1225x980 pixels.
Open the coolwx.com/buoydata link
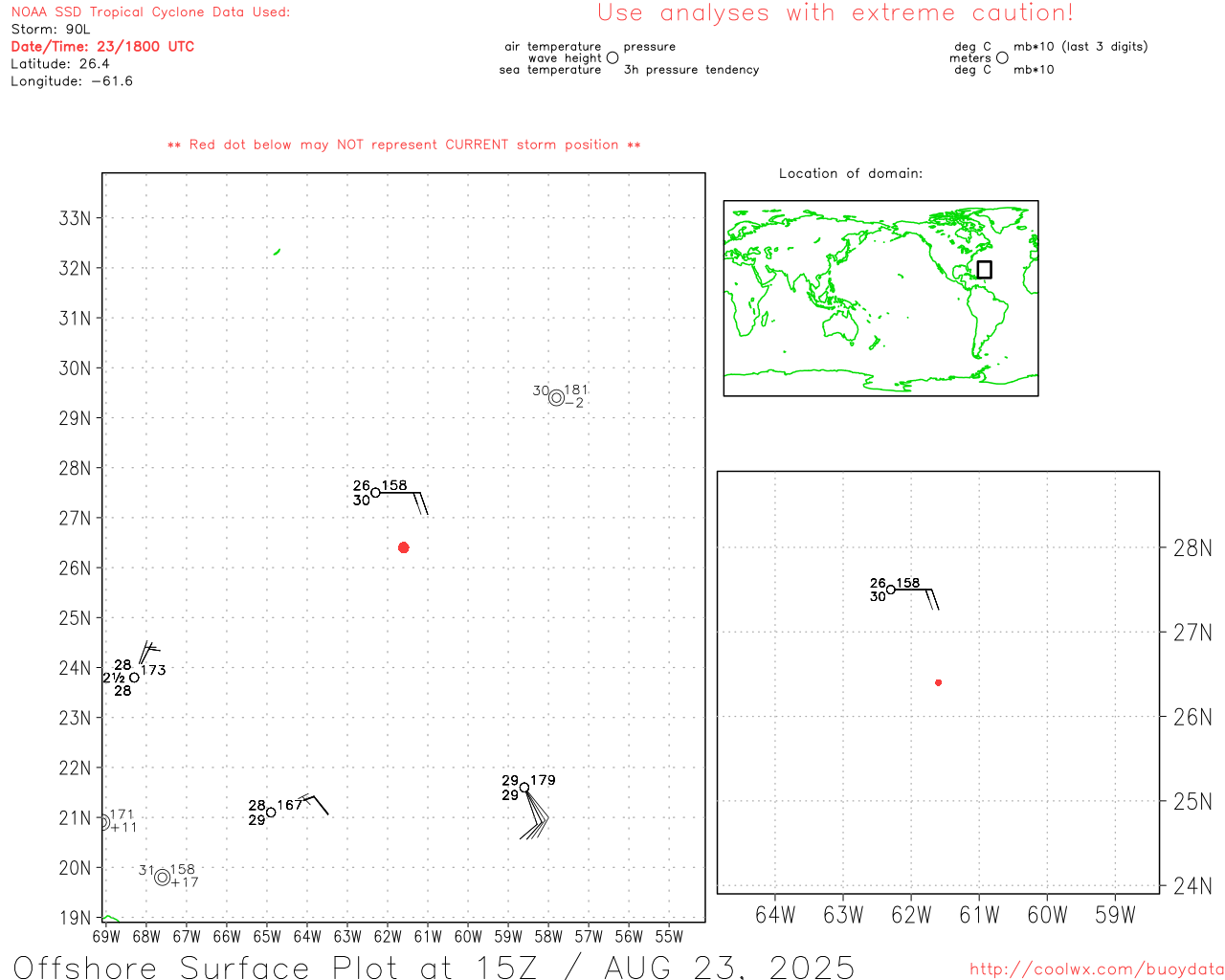1097,969
